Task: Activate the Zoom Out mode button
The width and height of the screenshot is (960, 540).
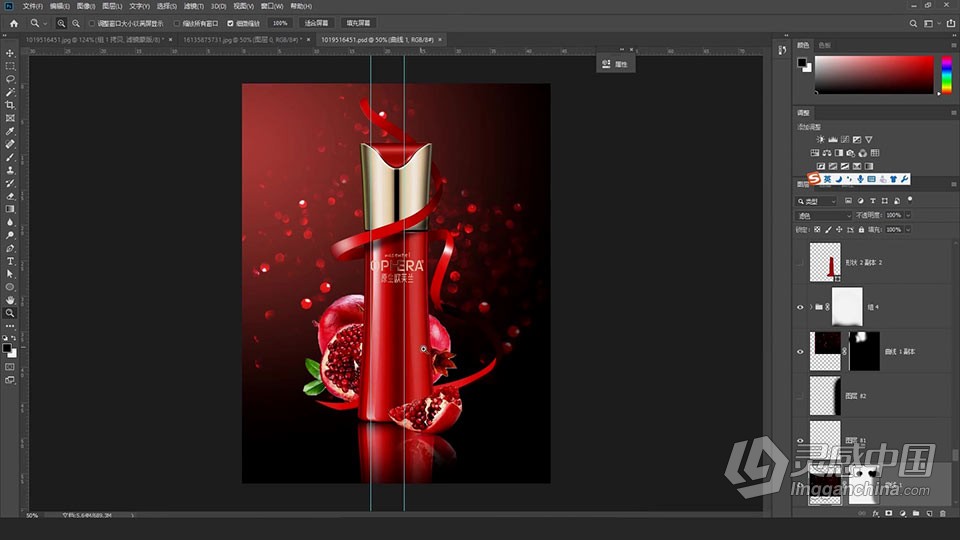Action: [x=76, y=23]
